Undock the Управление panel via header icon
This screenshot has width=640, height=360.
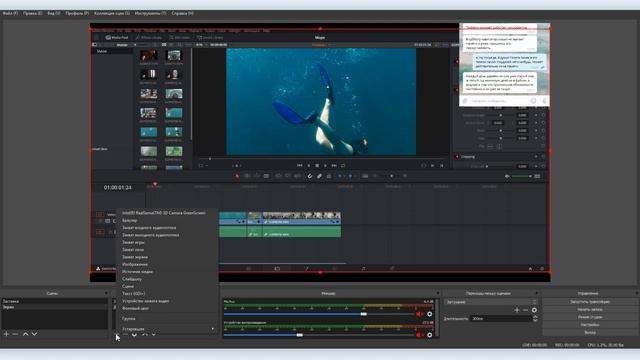[x=636, y=293]
